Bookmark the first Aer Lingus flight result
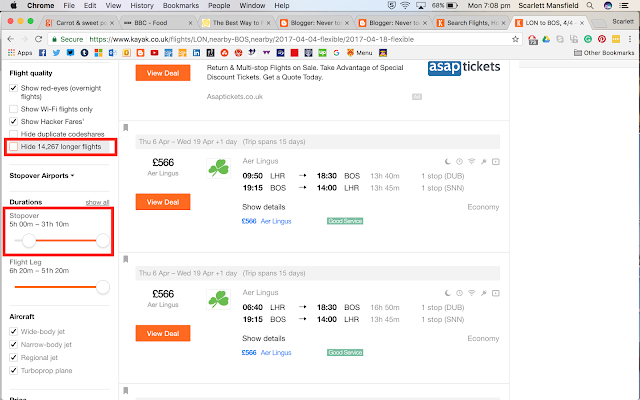 (x=126, y=128)
